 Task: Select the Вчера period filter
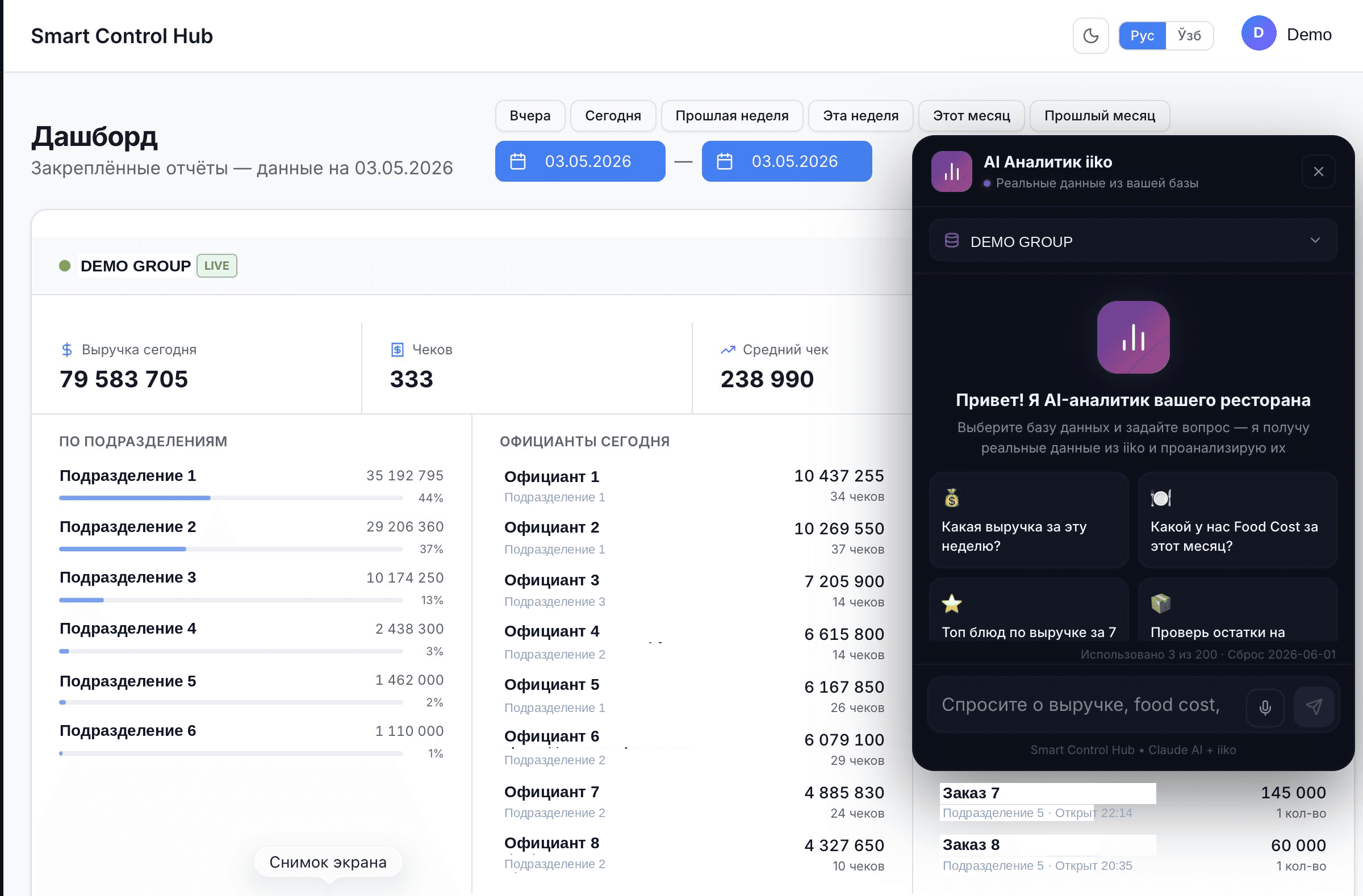[530, 116]
